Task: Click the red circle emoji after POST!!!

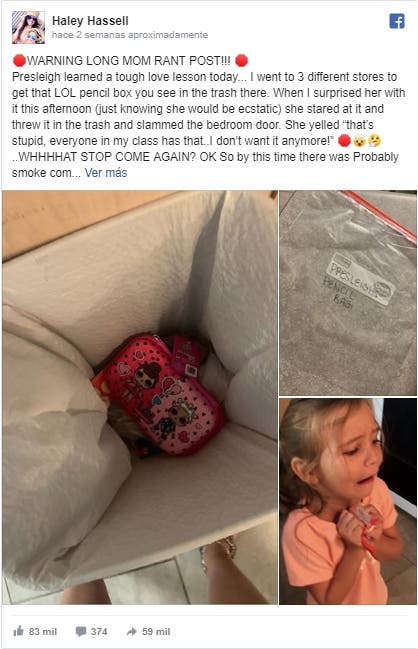Action: [241, 60]
